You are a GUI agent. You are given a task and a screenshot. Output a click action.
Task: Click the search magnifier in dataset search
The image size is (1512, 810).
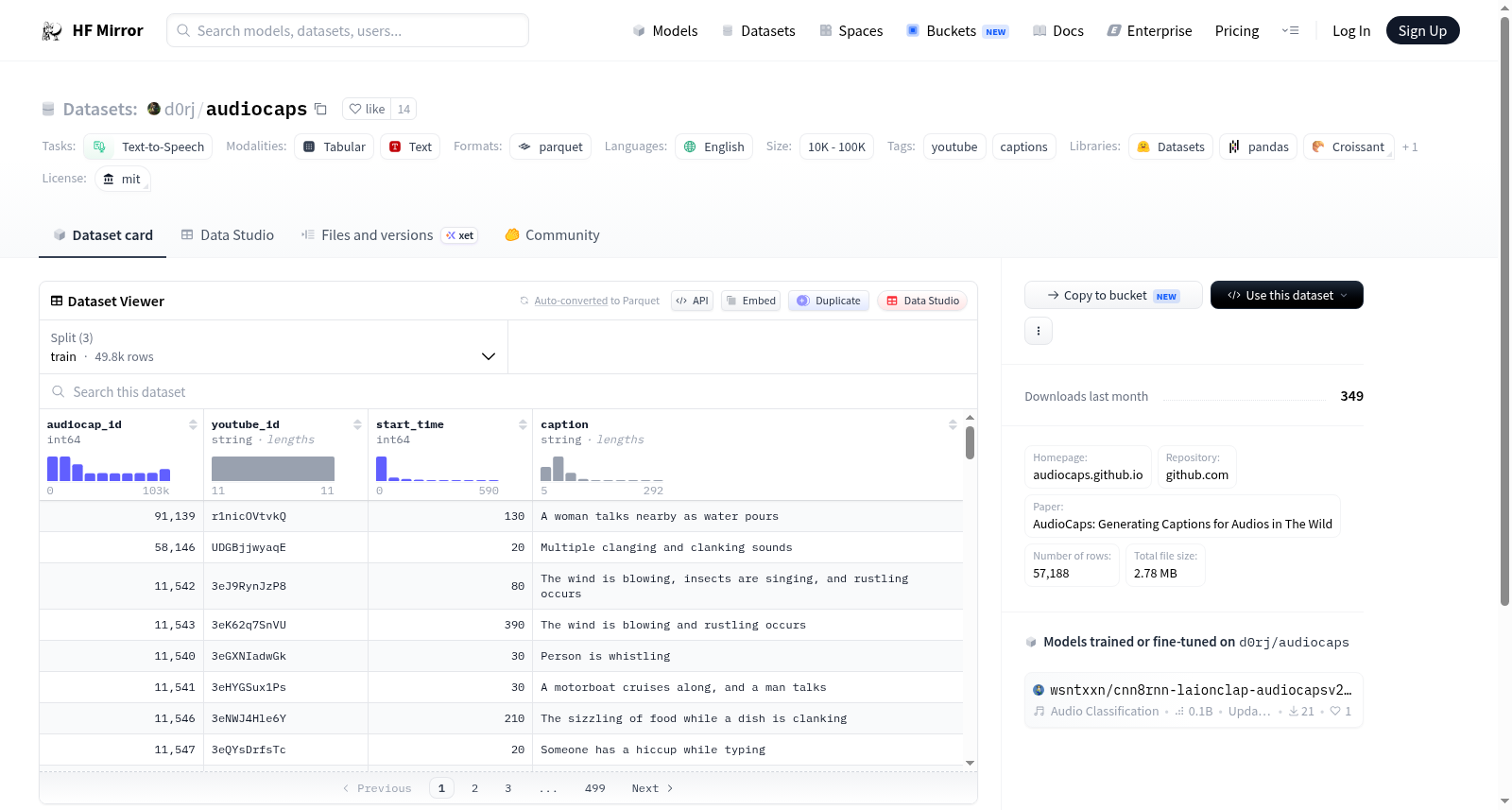click(59, 391)
